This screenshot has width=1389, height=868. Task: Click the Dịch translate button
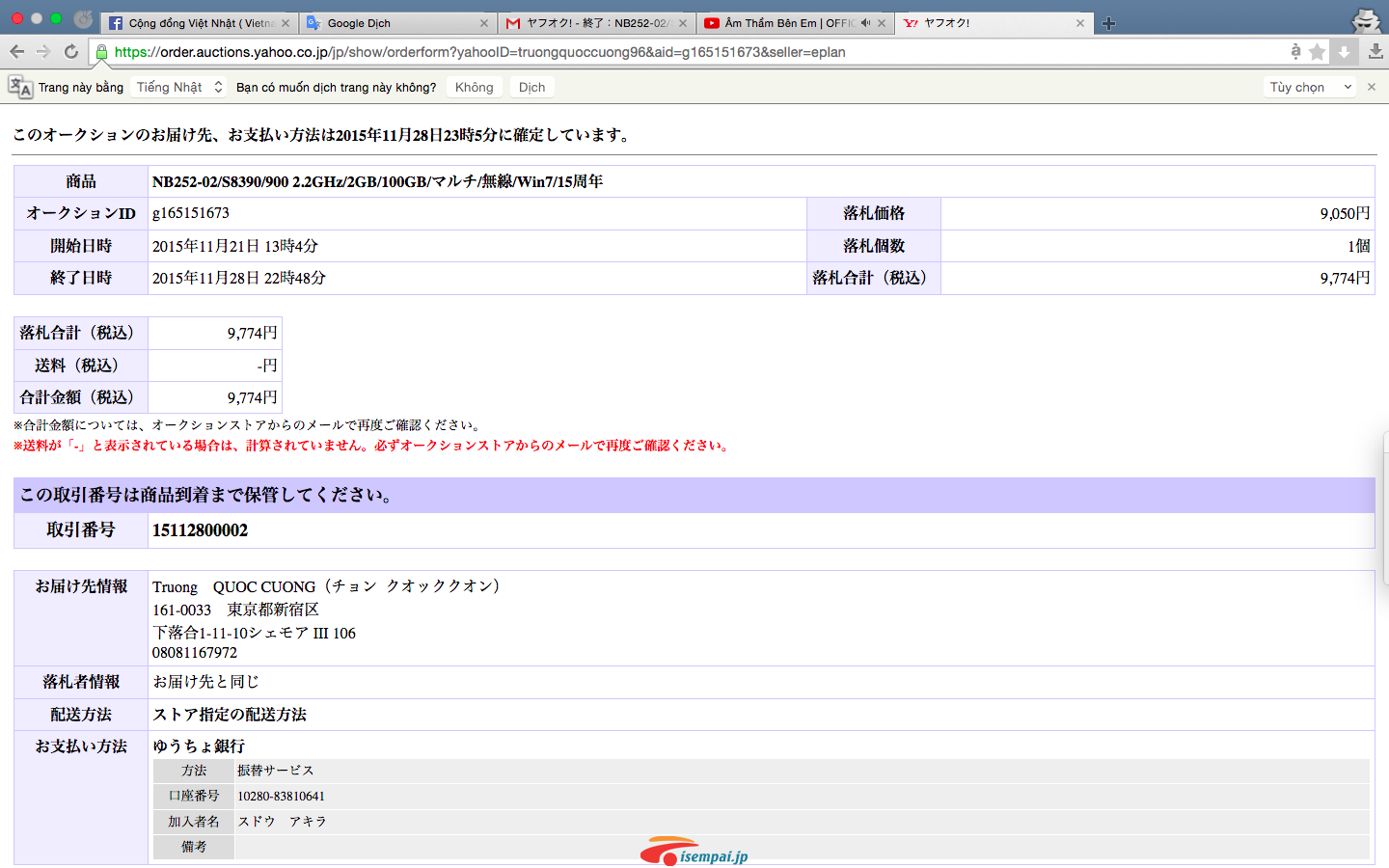(531, 87)
